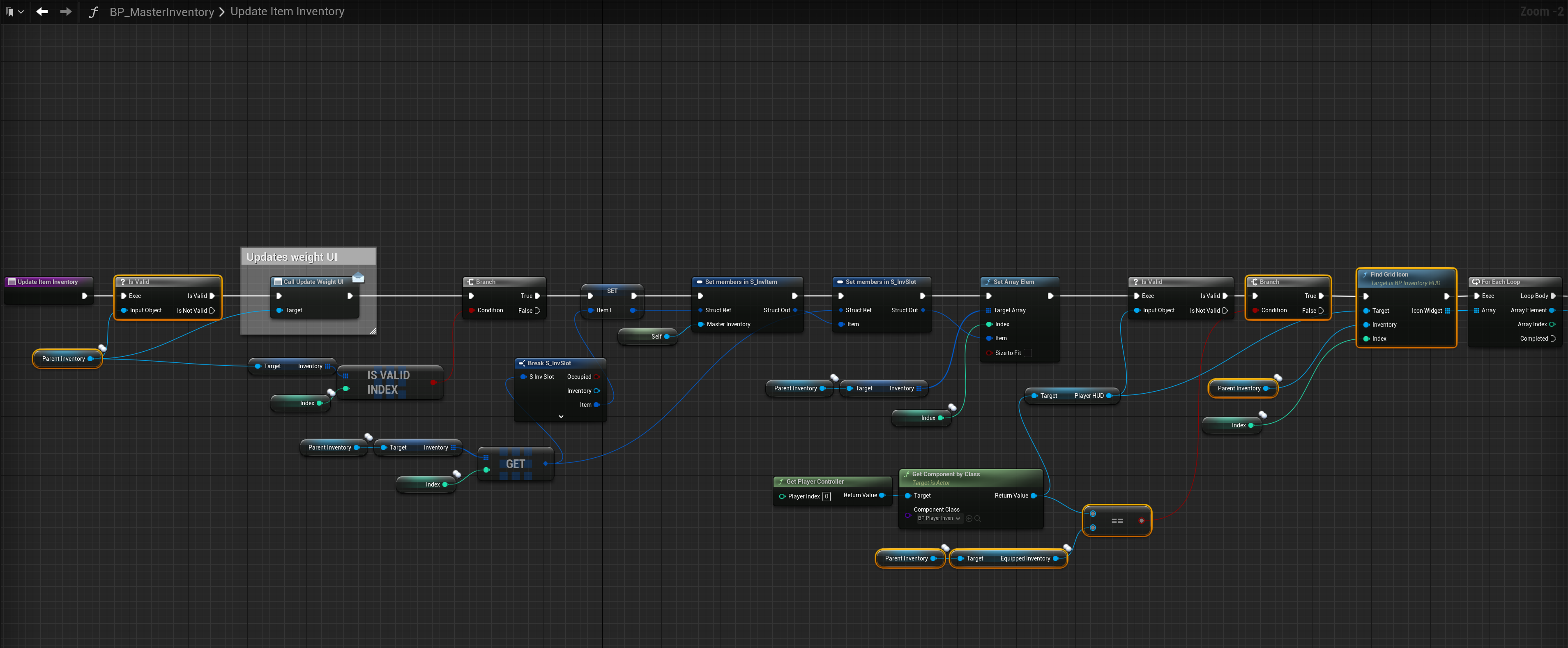Open the Component Class BP Player Inven dropdown
The image size is (1568, 648).
tap(939, 518)
